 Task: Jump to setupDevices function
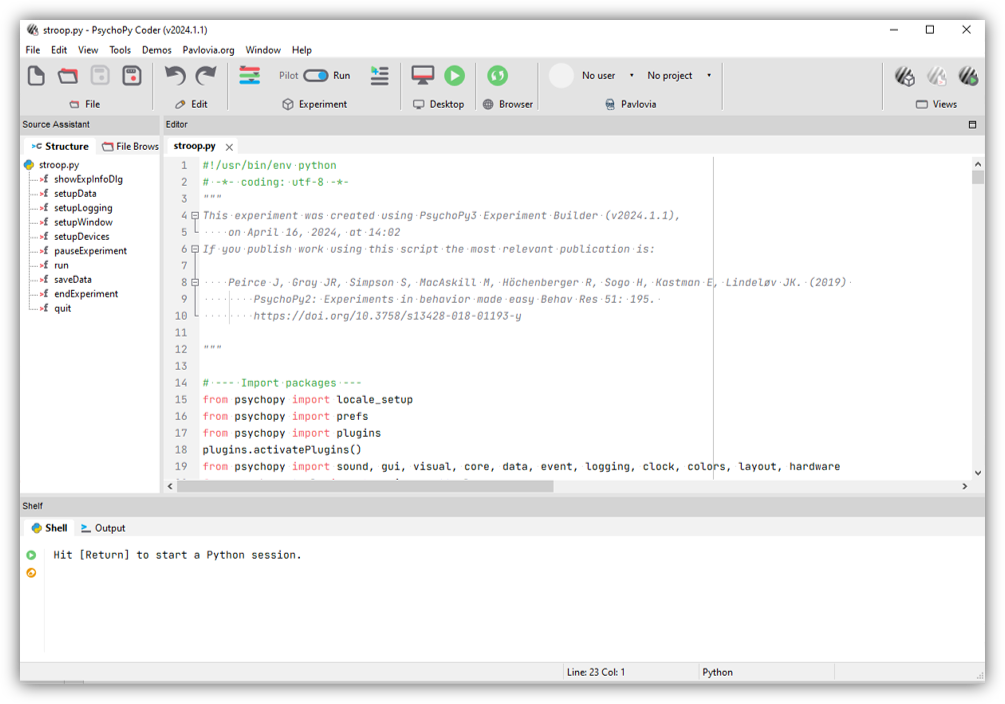(x=81, y=236)
